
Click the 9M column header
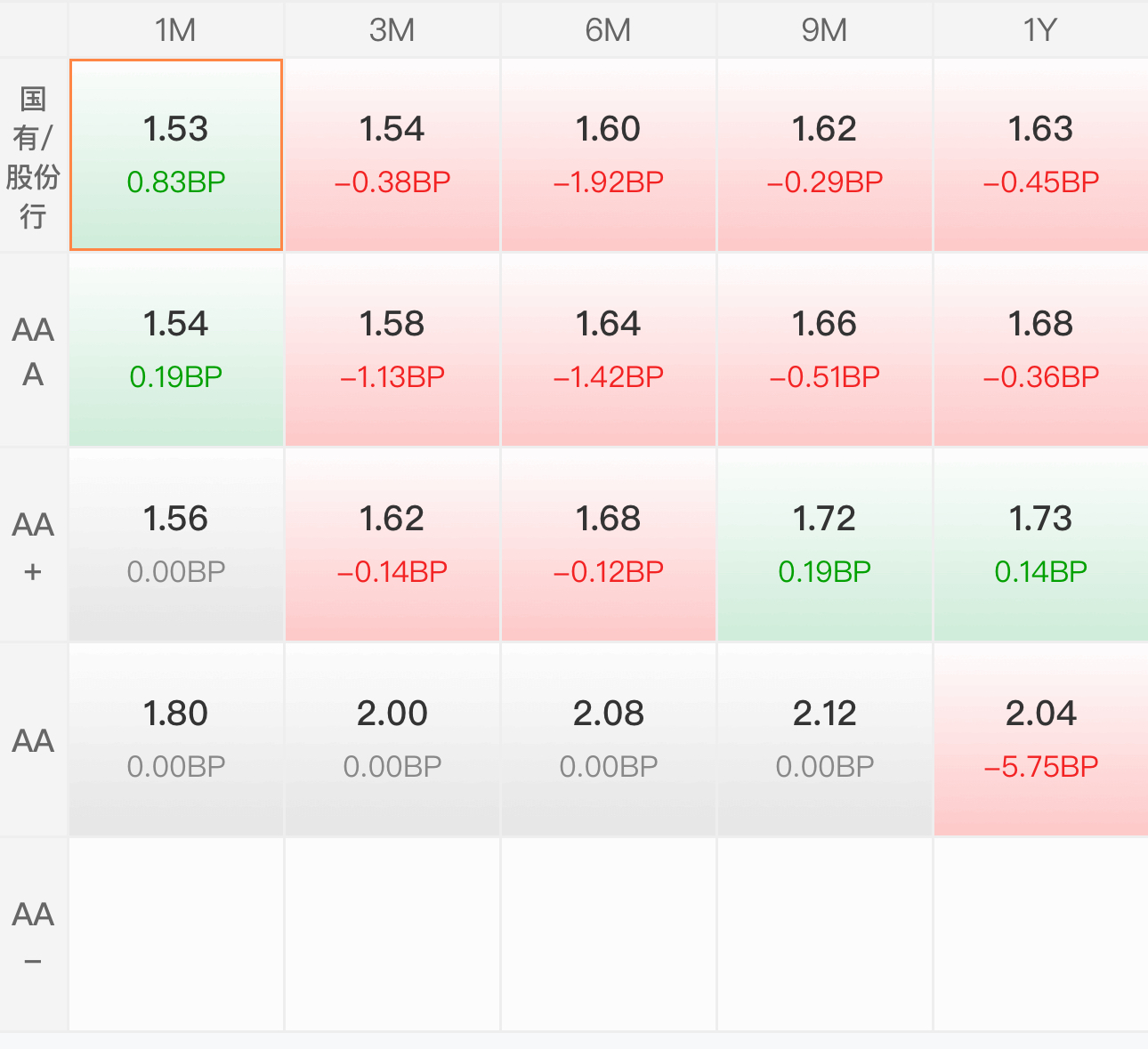point(825,29)
